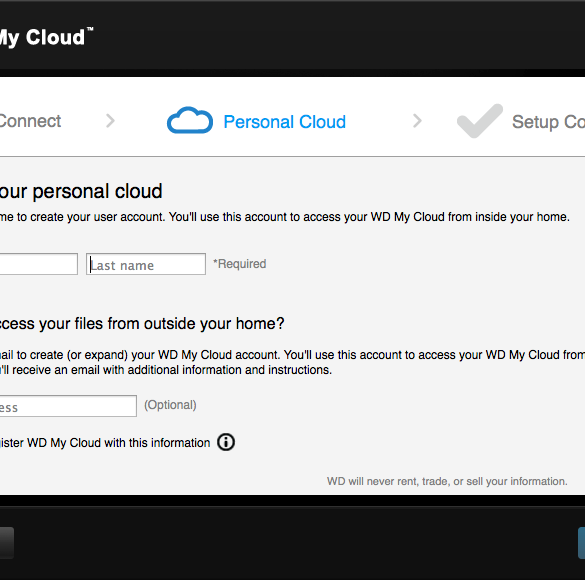Click the WD will never rent, trade notice
The image size is (585, 580).
coord(447,481)
